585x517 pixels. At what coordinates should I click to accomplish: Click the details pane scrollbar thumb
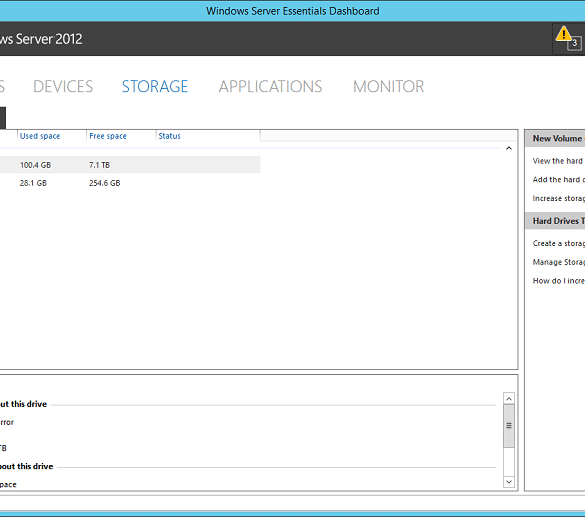point(509,426)
